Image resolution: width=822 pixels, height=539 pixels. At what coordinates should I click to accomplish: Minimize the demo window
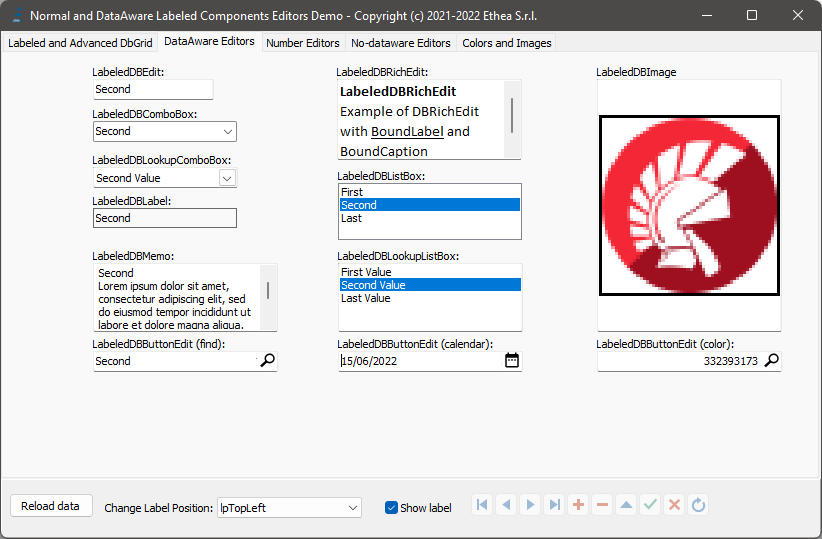707,15
